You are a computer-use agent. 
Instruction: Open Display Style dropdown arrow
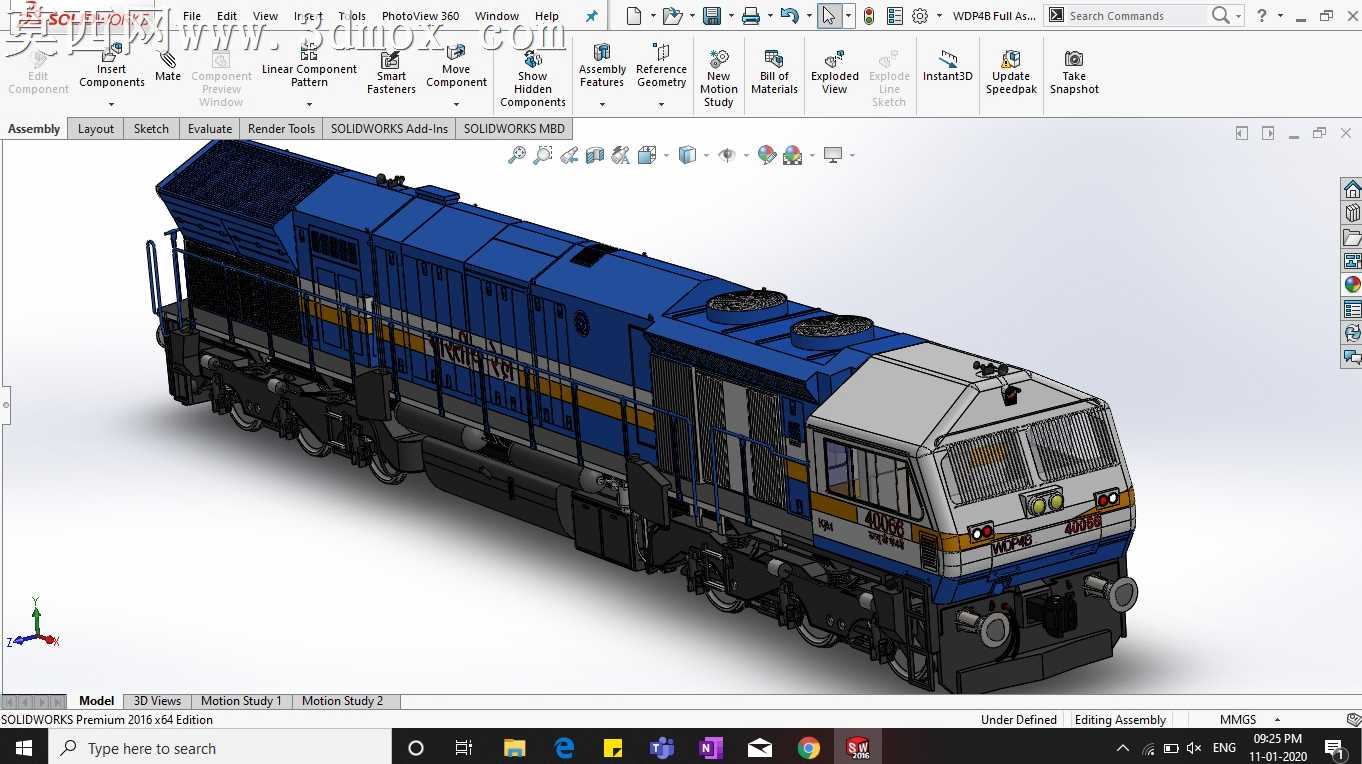point(706,155)
